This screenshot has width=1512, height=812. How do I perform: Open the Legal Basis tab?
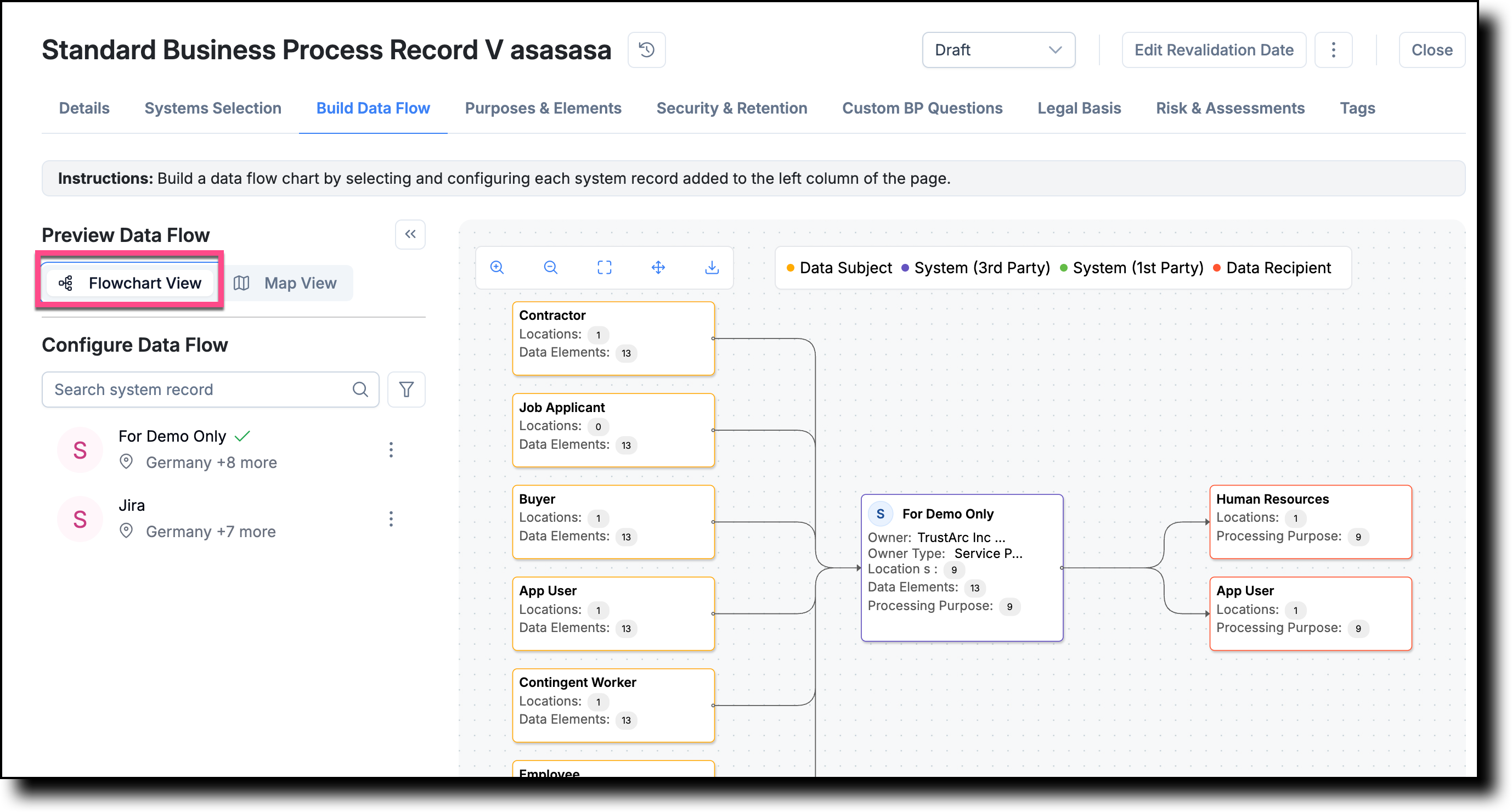coord(1079,108)
